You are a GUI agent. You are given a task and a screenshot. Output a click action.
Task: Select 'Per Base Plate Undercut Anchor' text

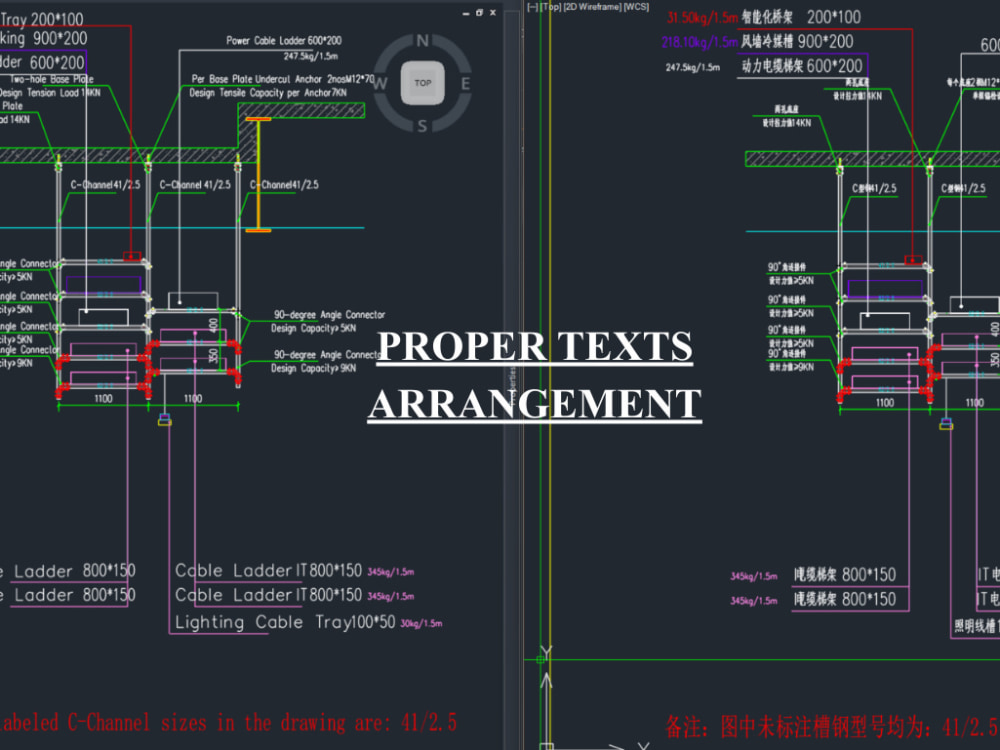pos(256,79)
